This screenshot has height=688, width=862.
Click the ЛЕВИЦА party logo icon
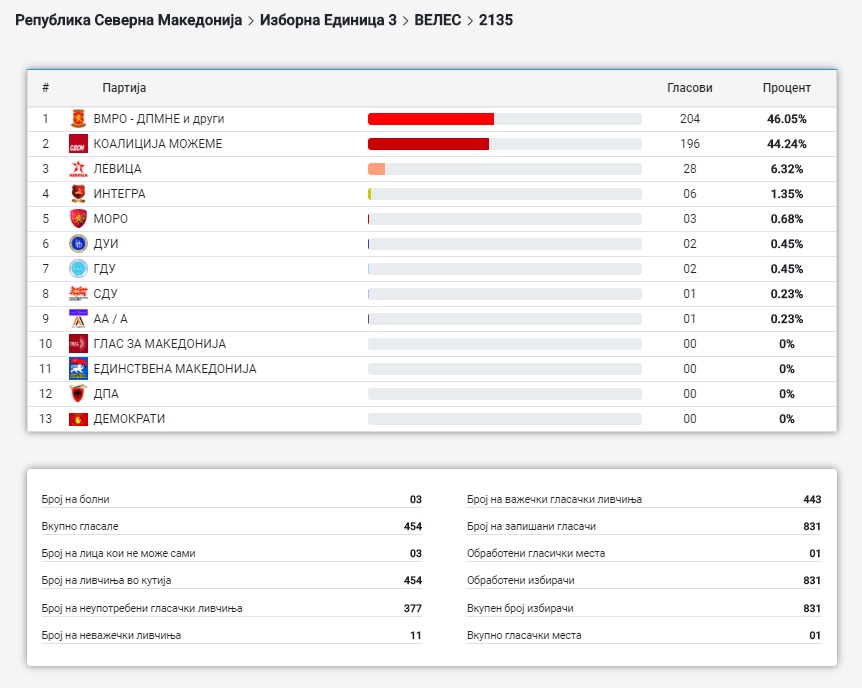(x=78, y=169)
